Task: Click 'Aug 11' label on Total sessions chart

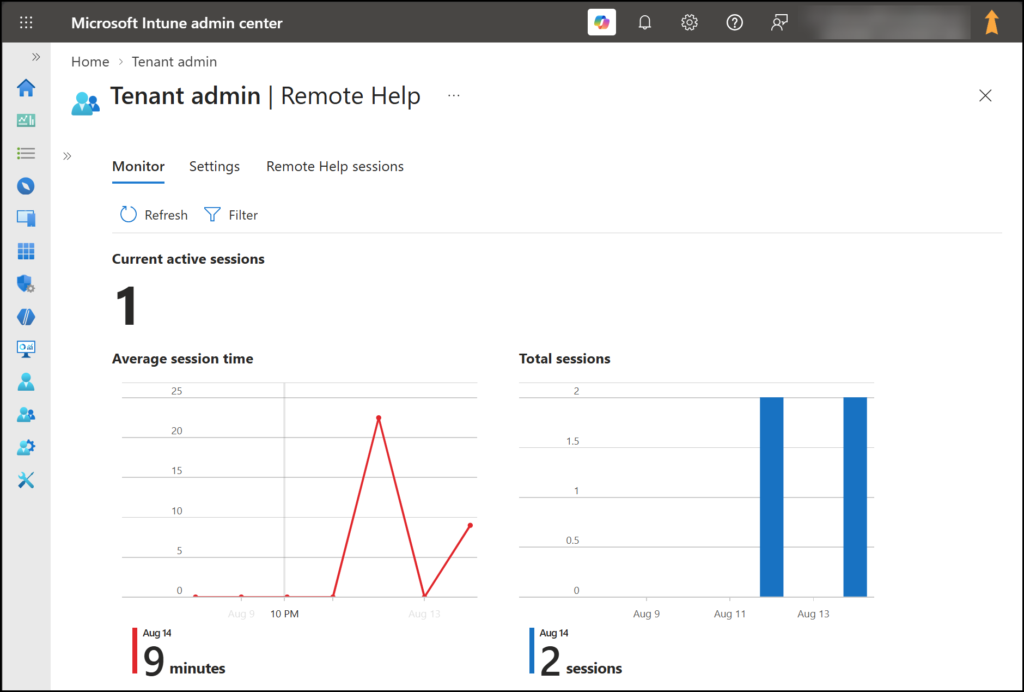Action: [x=729, y=614]
